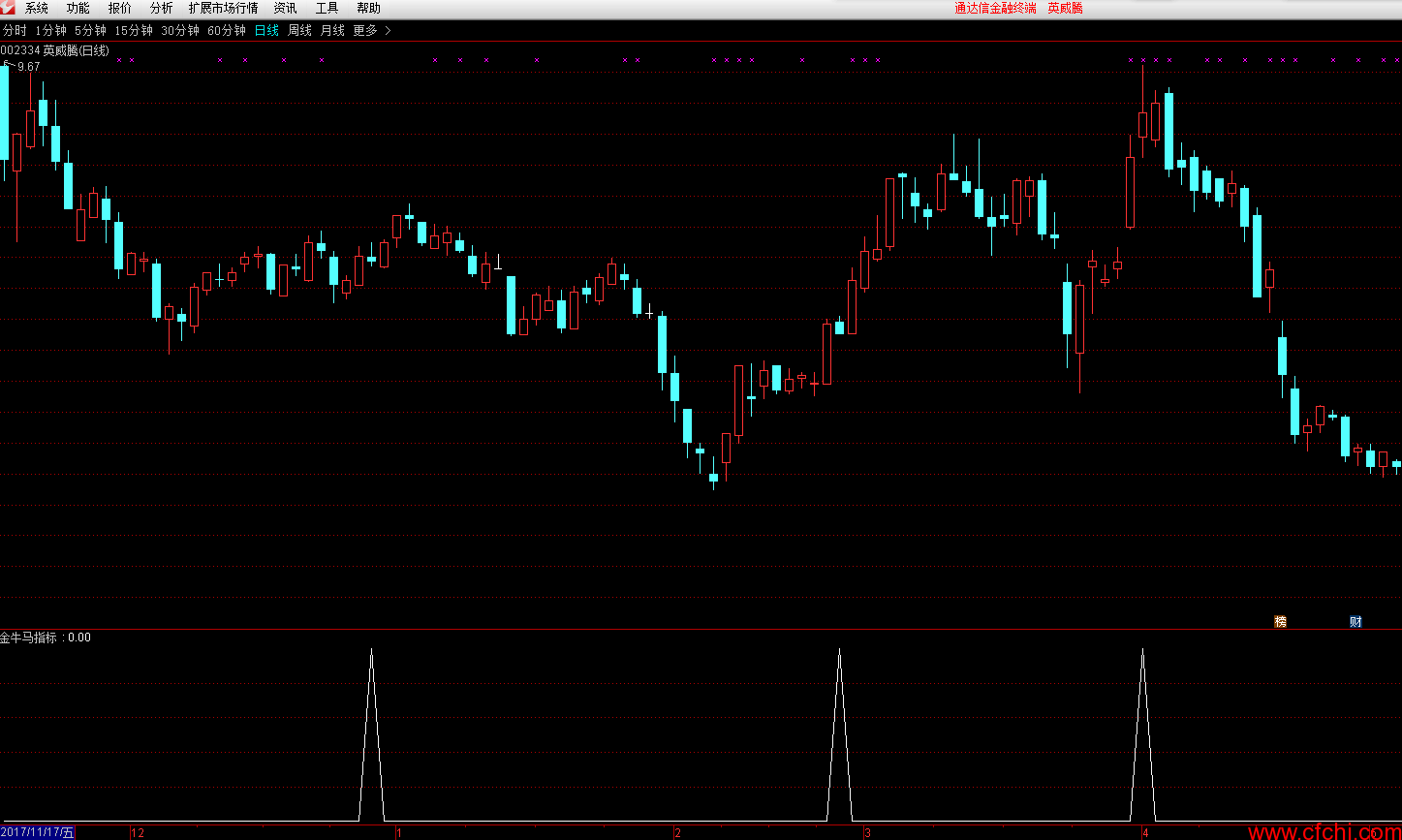Click the 通达信金融终端 title text
This screenshot has width=1402, height=840.
[995, 8]
